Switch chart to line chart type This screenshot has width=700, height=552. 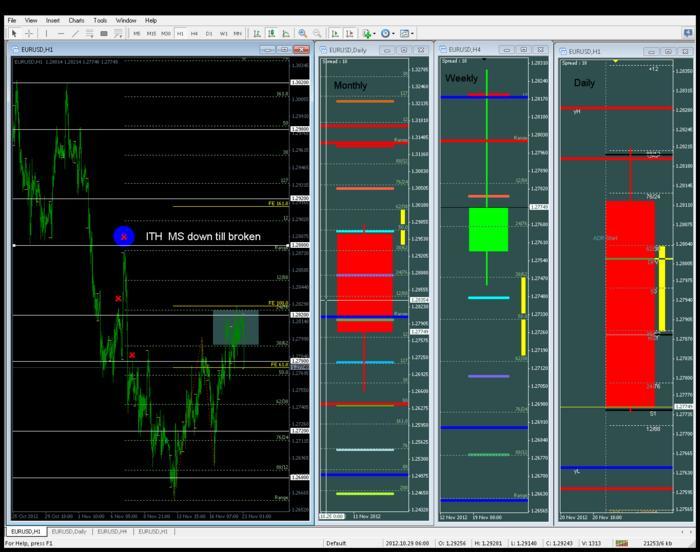(286, 33)
